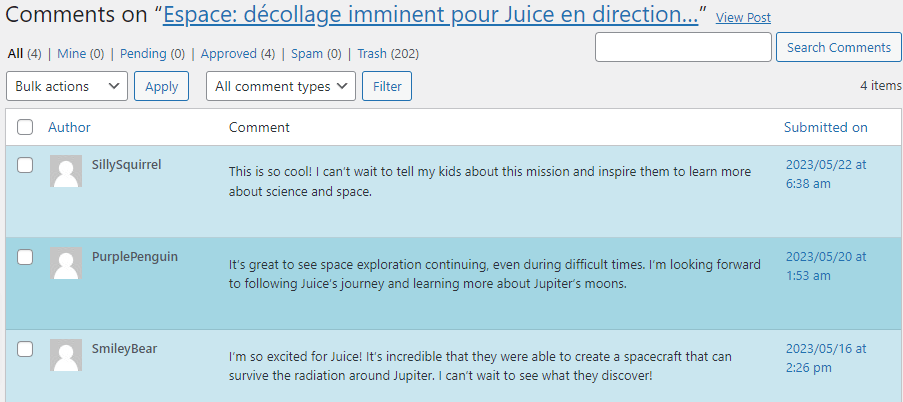Viewport: 903px width, 402px height.
Task: Open the View Post link
Action: click(x=743, y=18)
